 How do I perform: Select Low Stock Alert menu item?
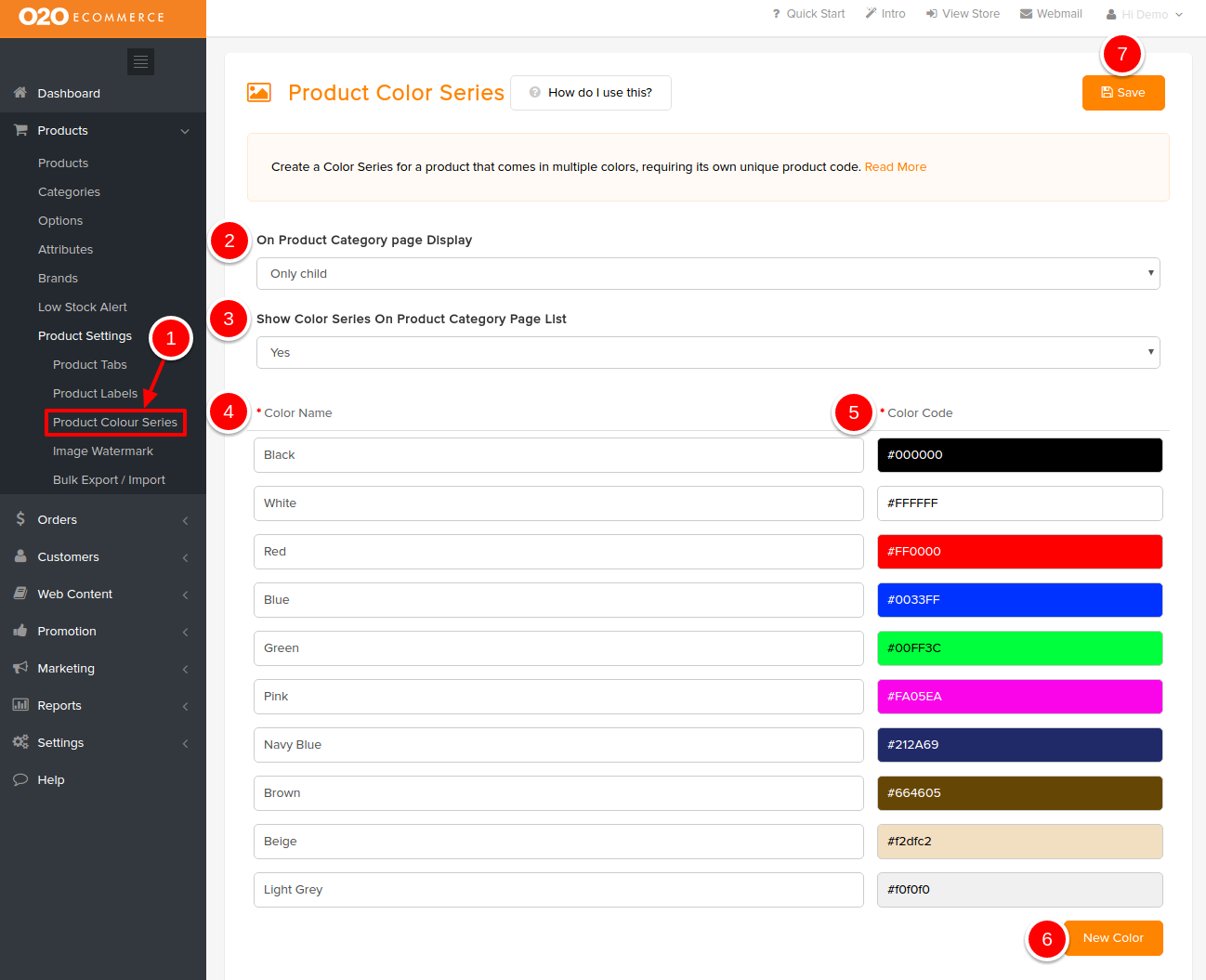[x=83, y=307]
